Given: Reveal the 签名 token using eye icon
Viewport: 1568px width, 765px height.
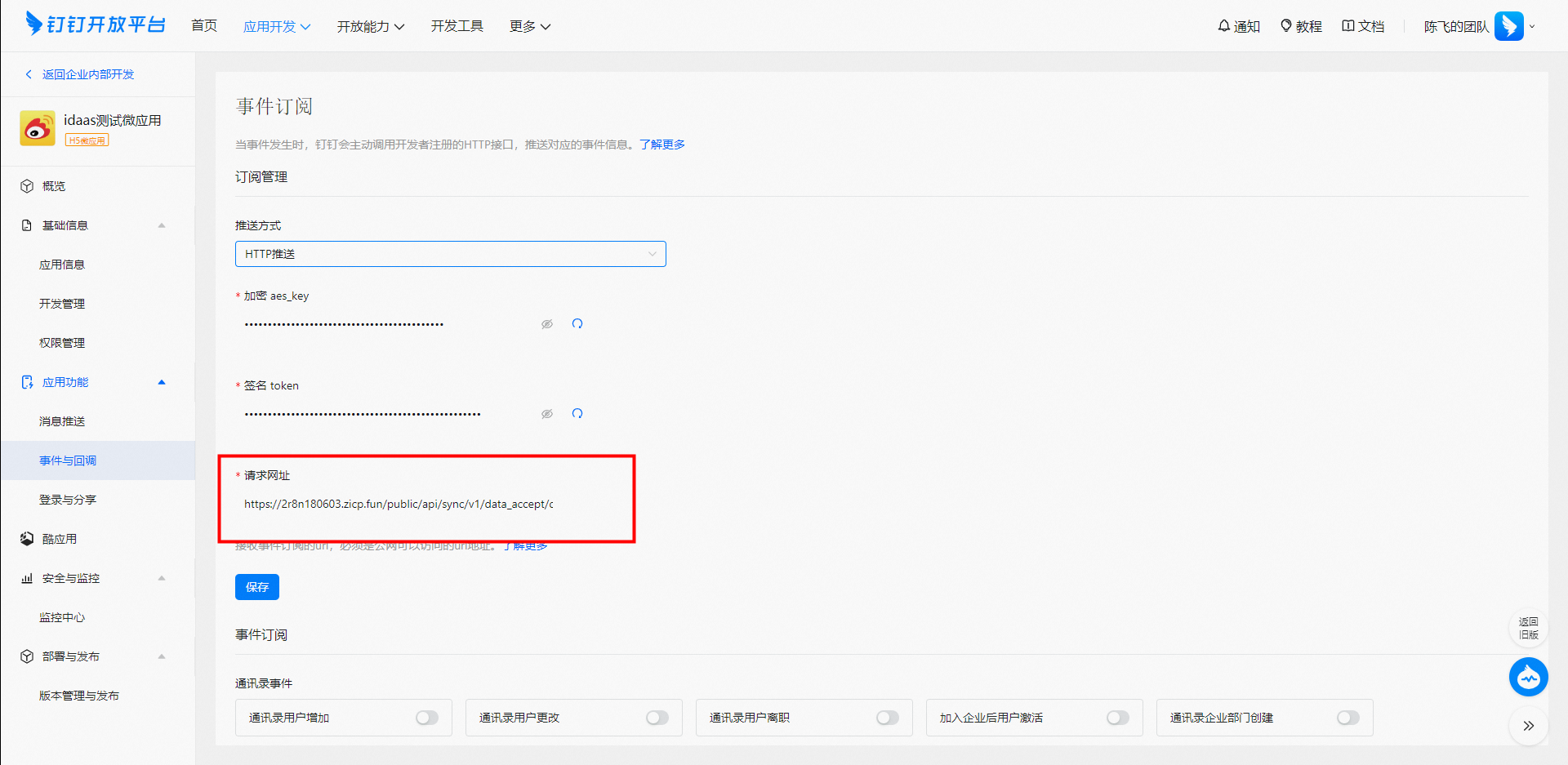Looking at the screenshot, I should point(547,414).
